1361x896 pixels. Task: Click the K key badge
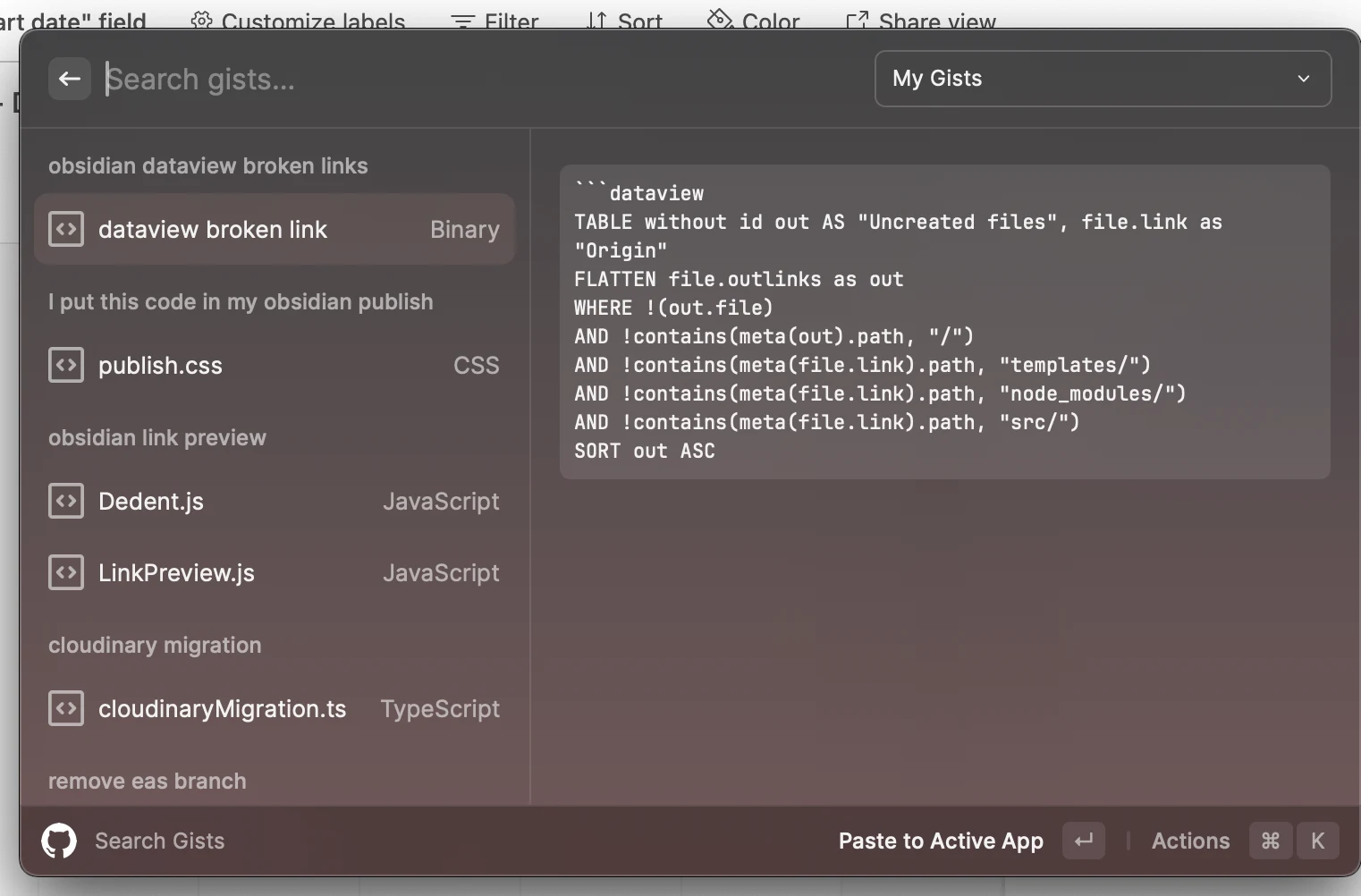1317,841
